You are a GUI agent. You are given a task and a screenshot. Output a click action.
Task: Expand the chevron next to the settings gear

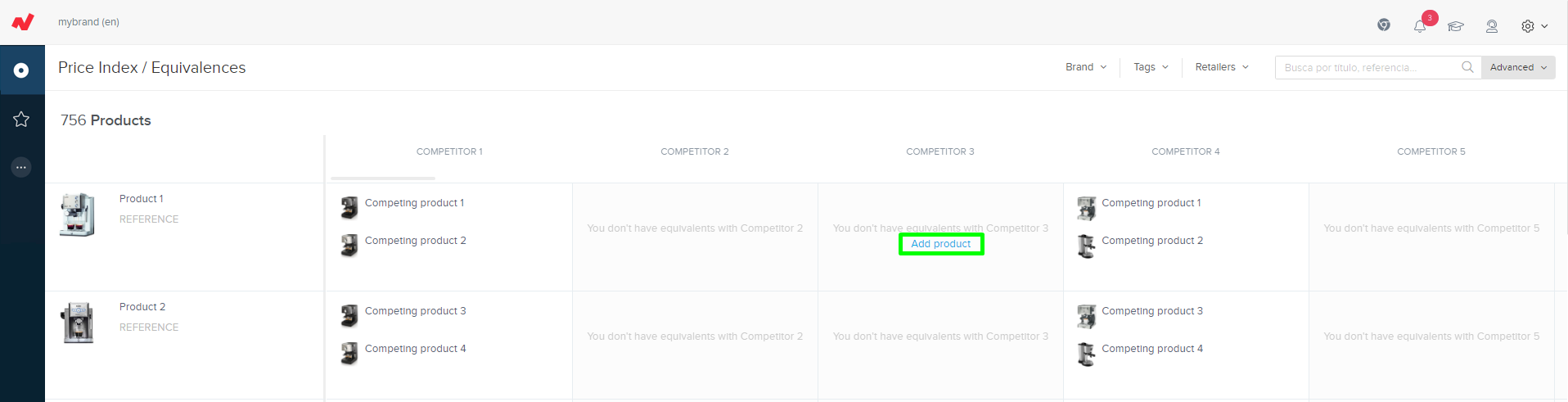pos(1544,26)
